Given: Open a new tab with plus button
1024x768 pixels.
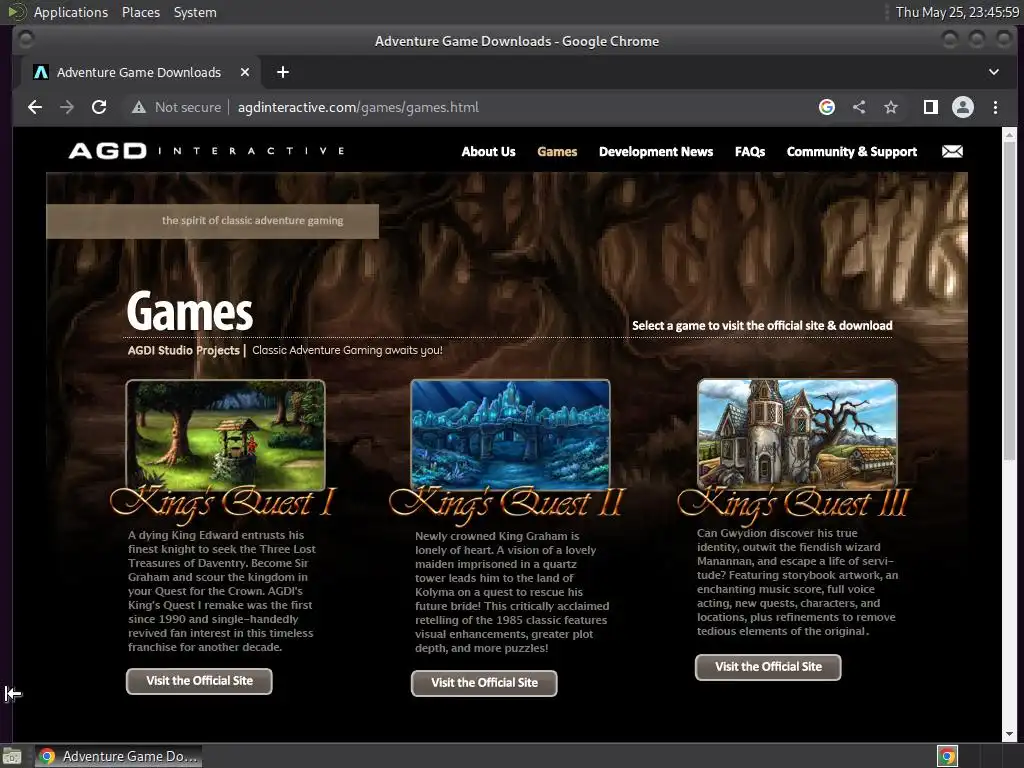Looking at the screenshot, I should [x=283, y=72].
